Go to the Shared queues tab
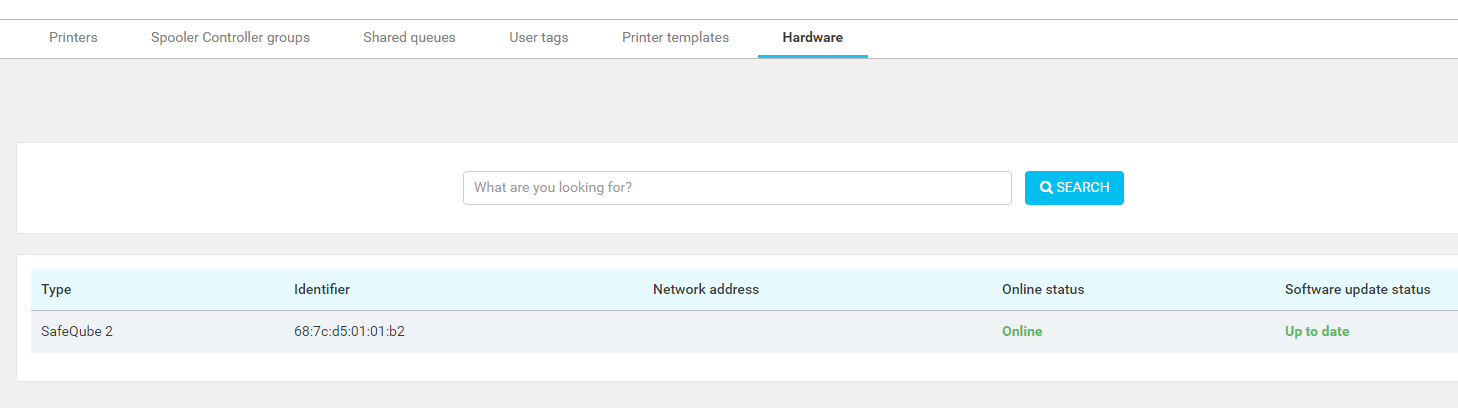 pyautogui.click(x=409, y=38)
